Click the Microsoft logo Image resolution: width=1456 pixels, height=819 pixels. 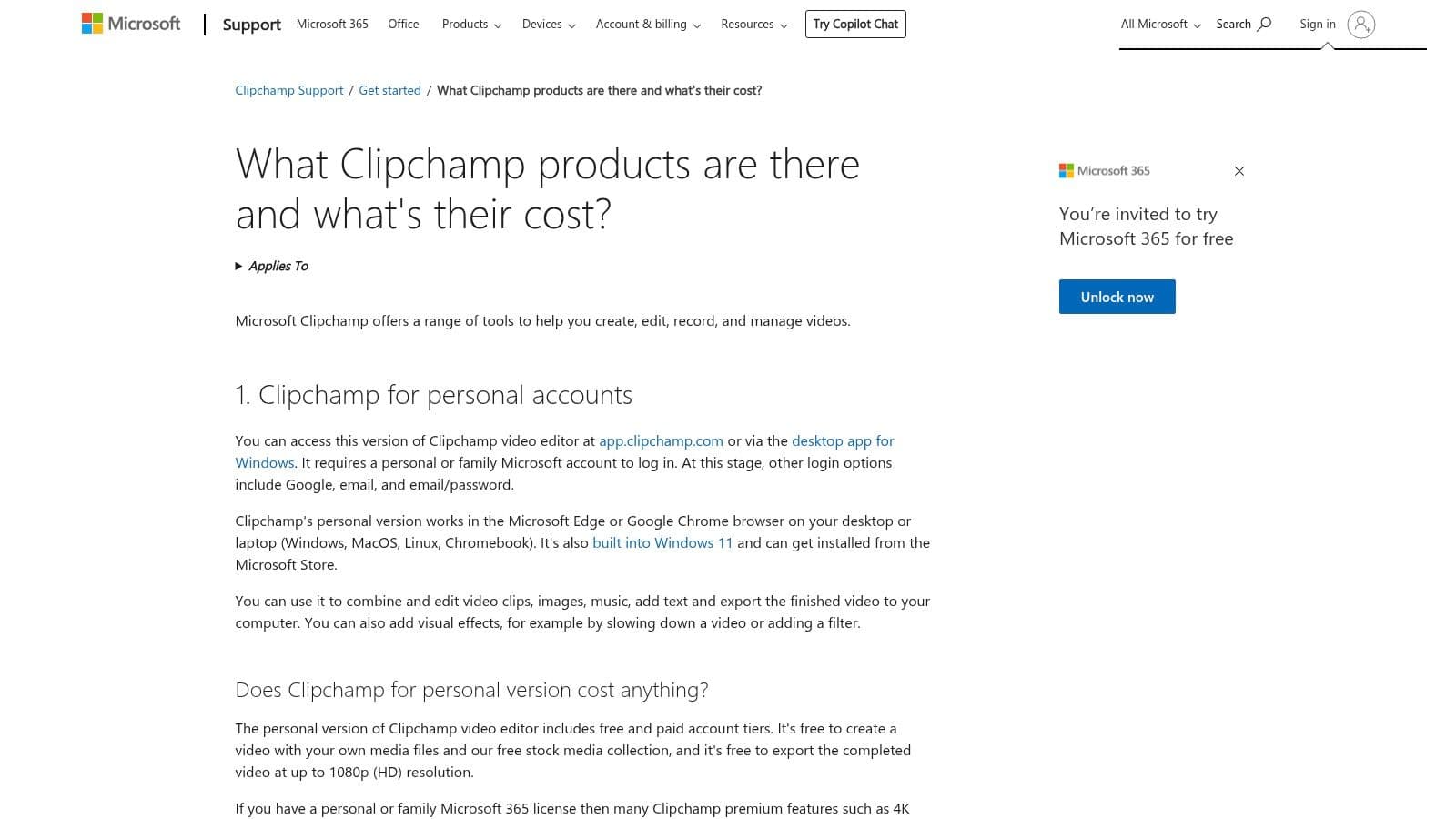(130, 24)
